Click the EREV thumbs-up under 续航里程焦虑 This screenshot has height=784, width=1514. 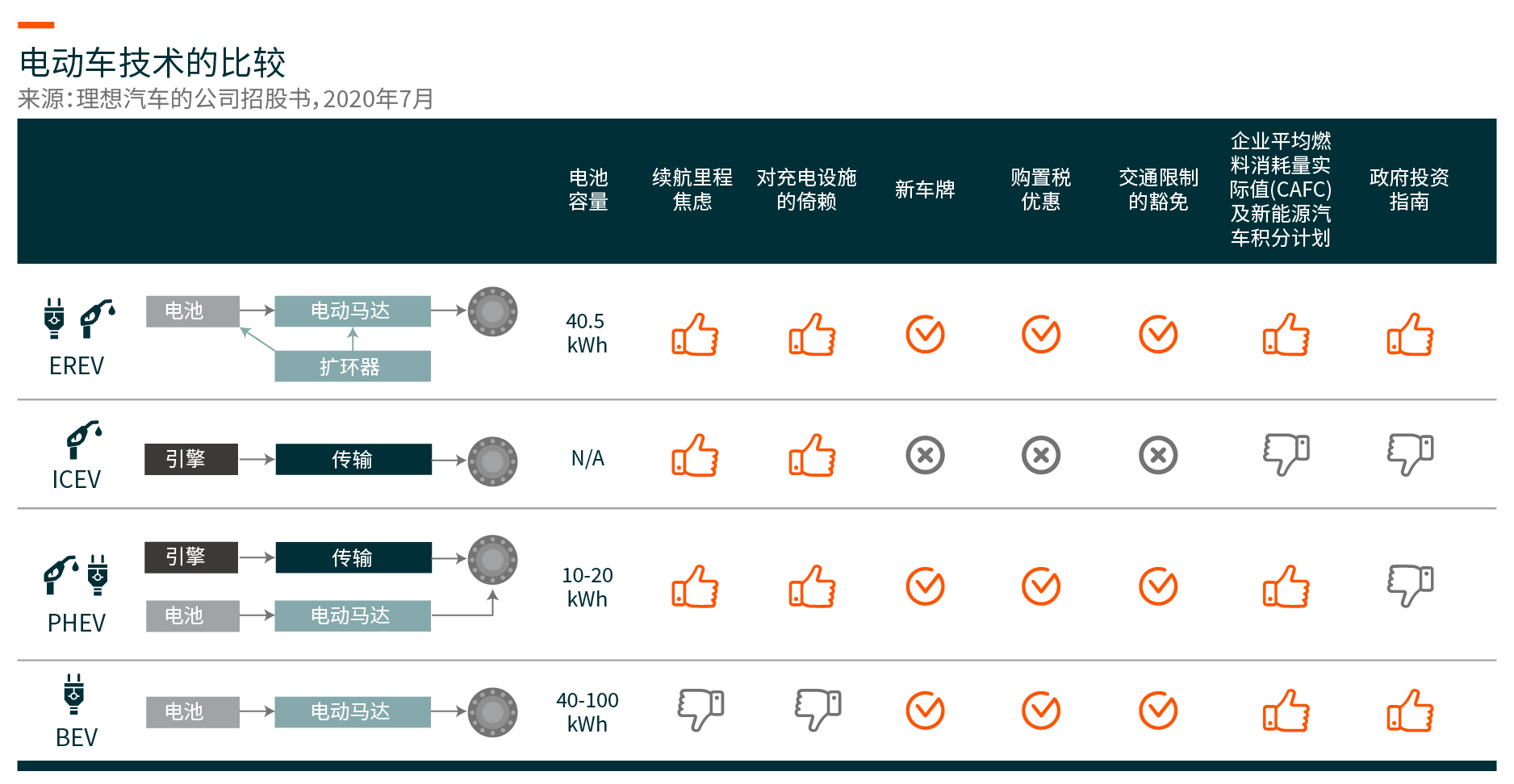click(x=695, y=334)
